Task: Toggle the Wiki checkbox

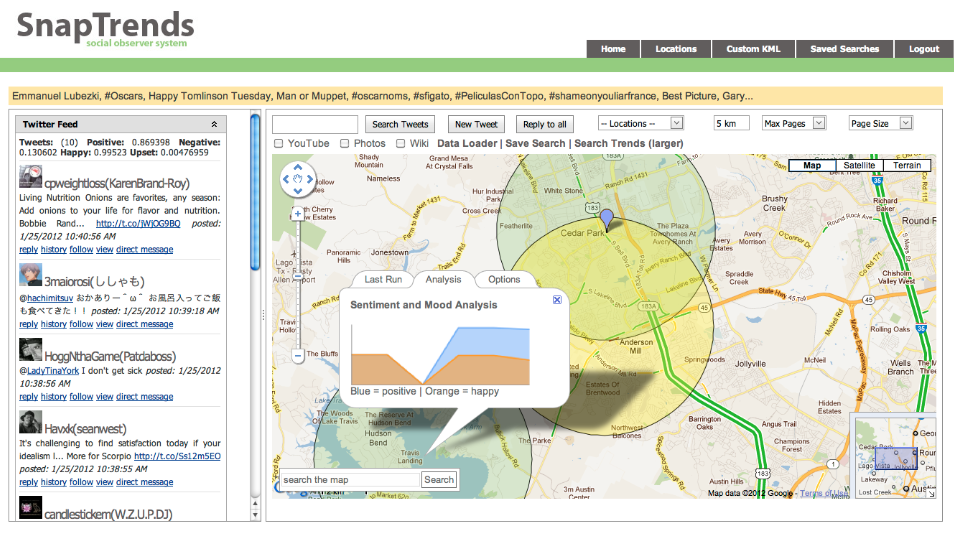Action: coord(400,144)
